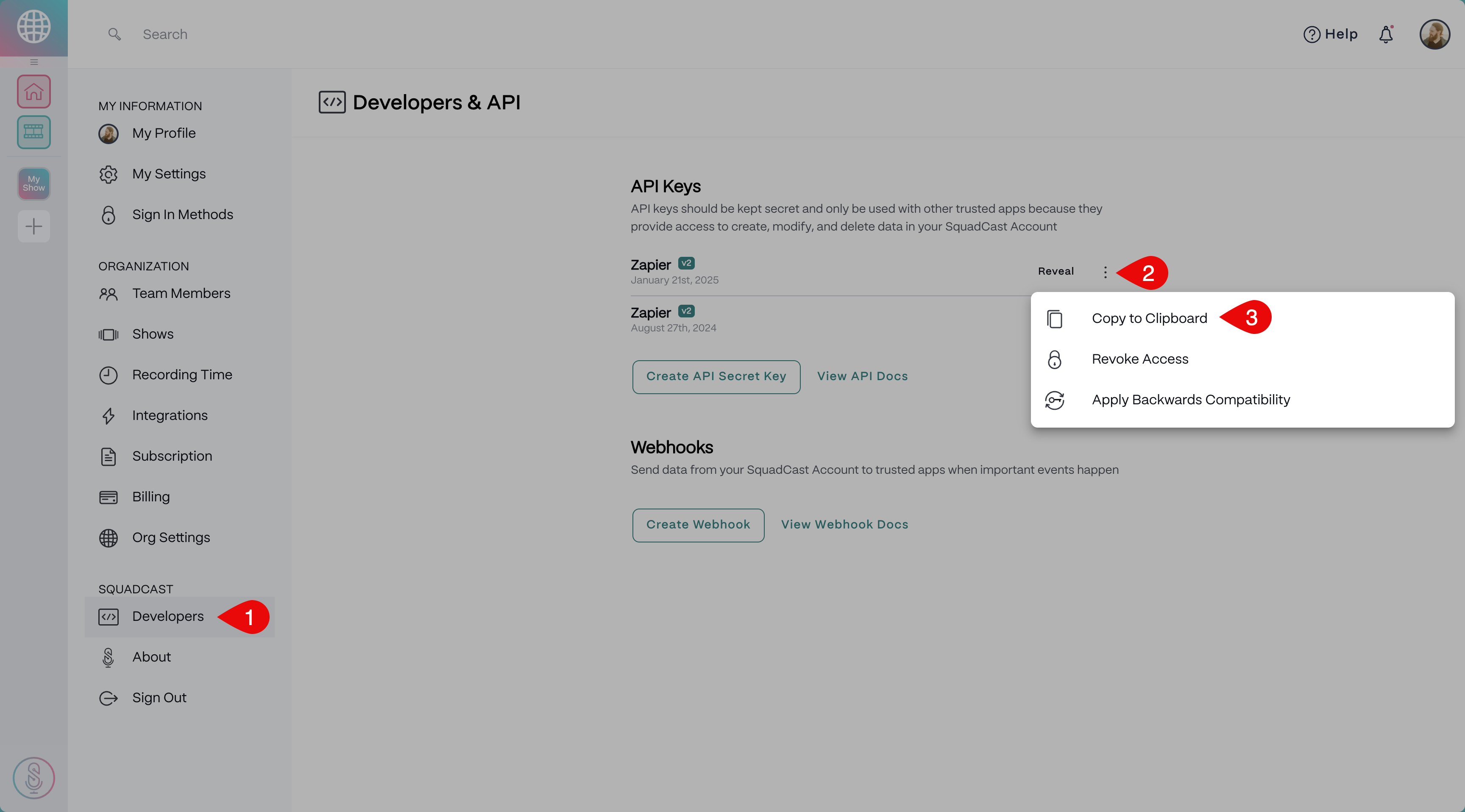The width and height of the screenshot is (1465, 812).
Task: Open the studio filmstrip icon
Action: (x=33, y=132)
